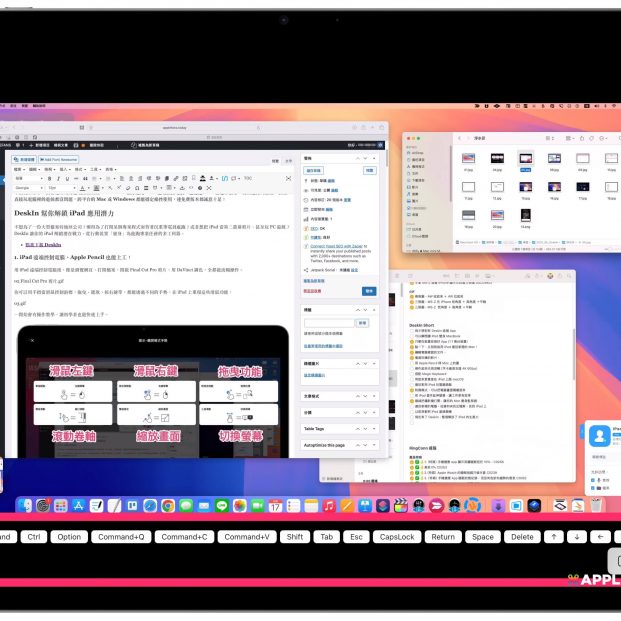Launch the Music app from the Dock

click(329, 508)
